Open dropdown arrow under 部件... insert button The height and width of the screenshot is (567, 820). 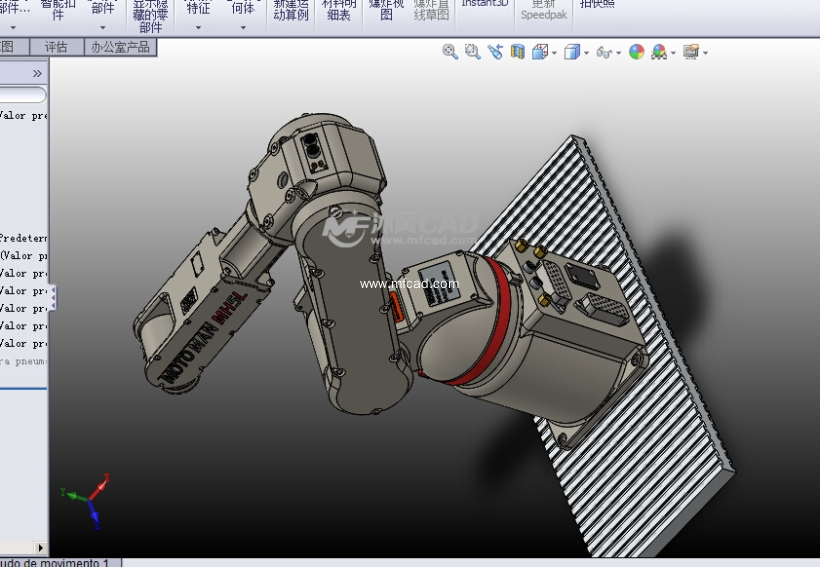click(13, 27)
